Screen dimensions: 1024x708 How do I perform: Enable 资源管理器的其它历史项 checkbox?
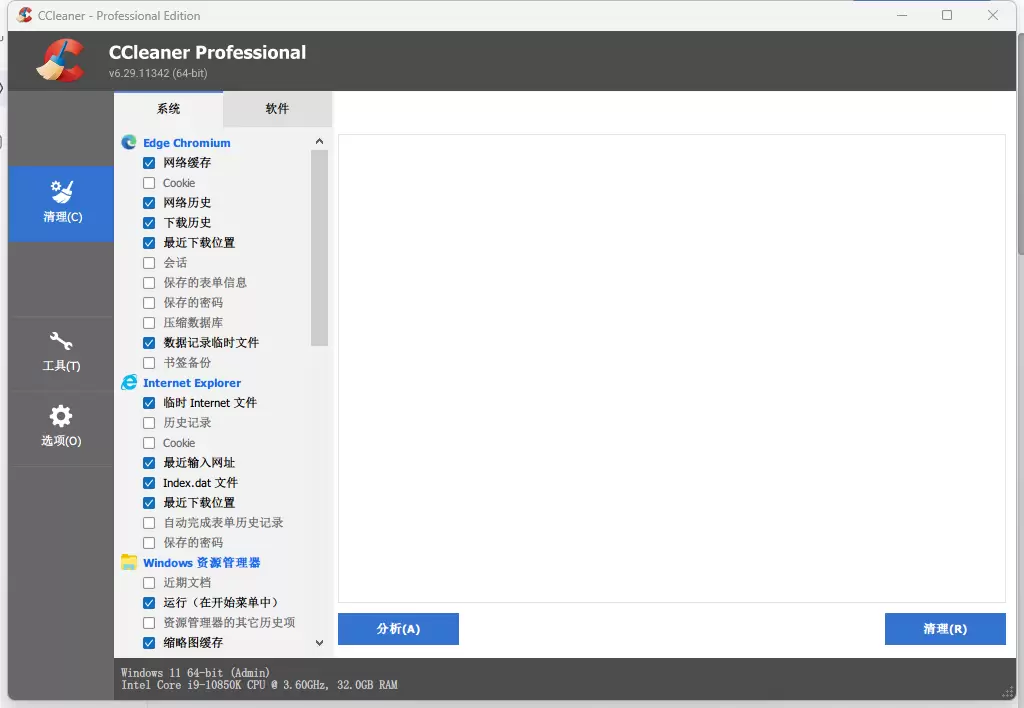[x=149, y=622]
